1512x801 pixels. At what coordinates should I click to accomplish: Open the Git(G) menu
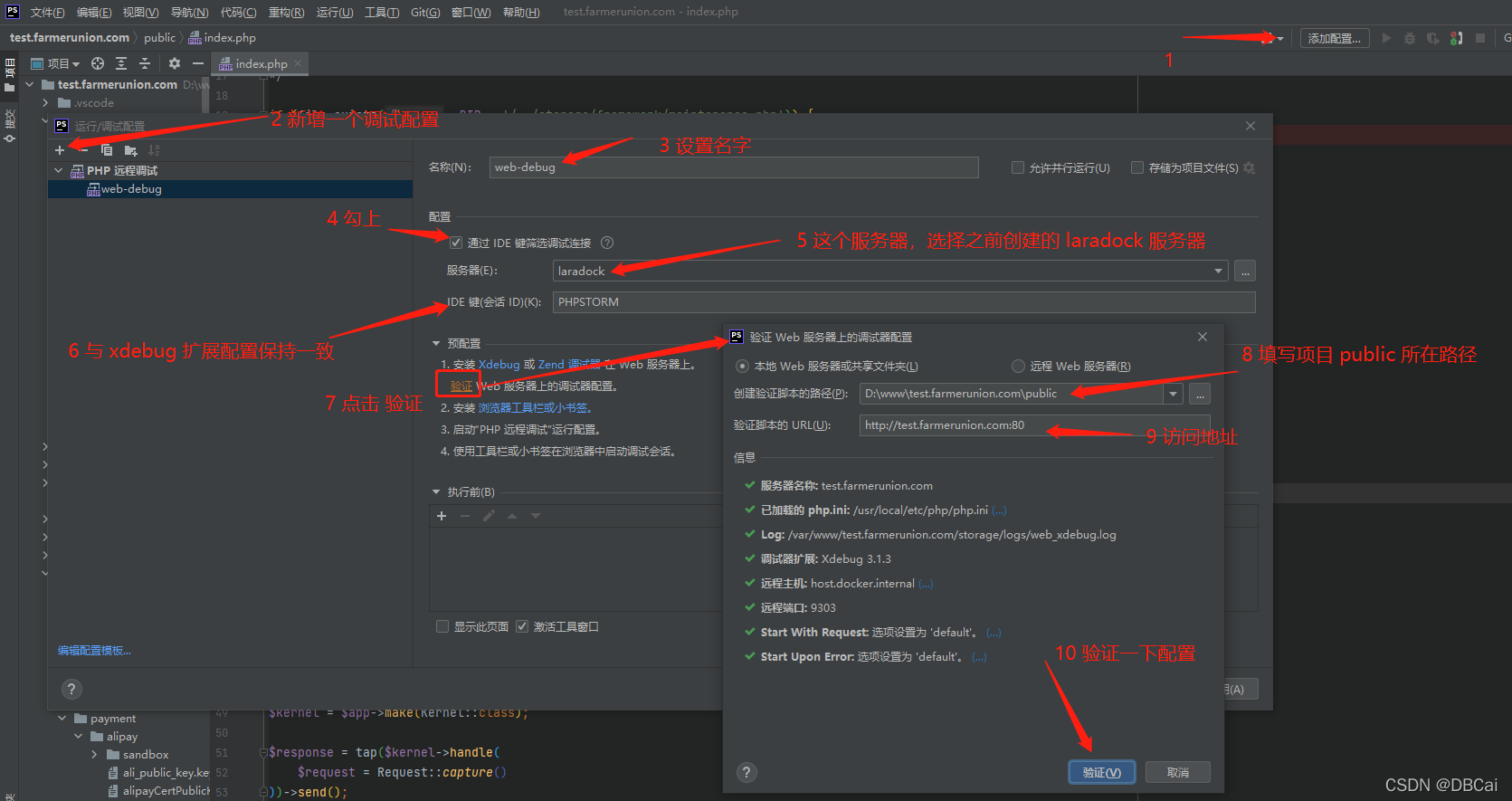tap(425, 12)
